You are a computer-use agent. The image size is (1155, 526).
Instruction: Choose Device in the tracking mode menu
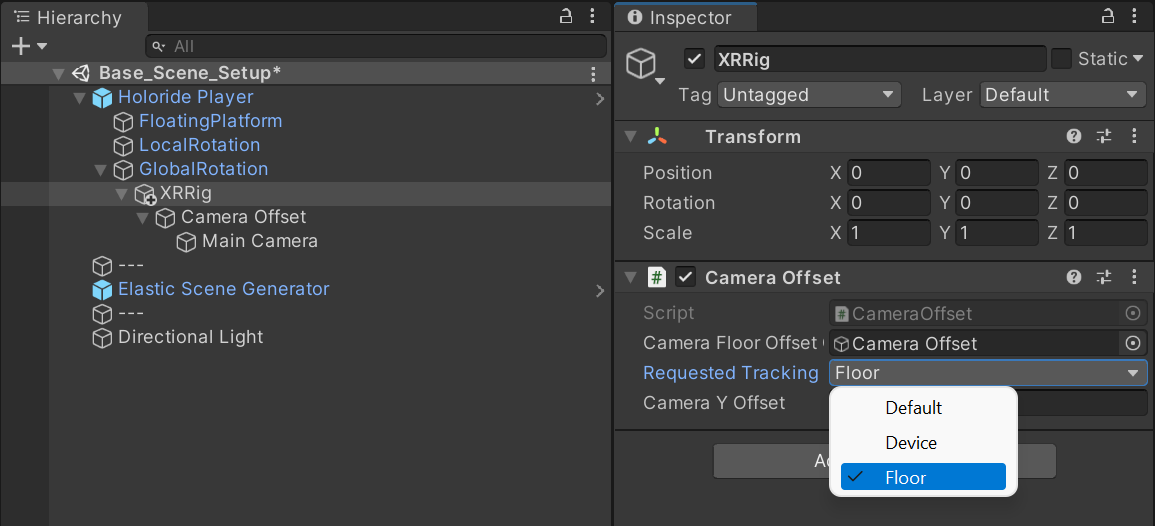click(923, 443)
